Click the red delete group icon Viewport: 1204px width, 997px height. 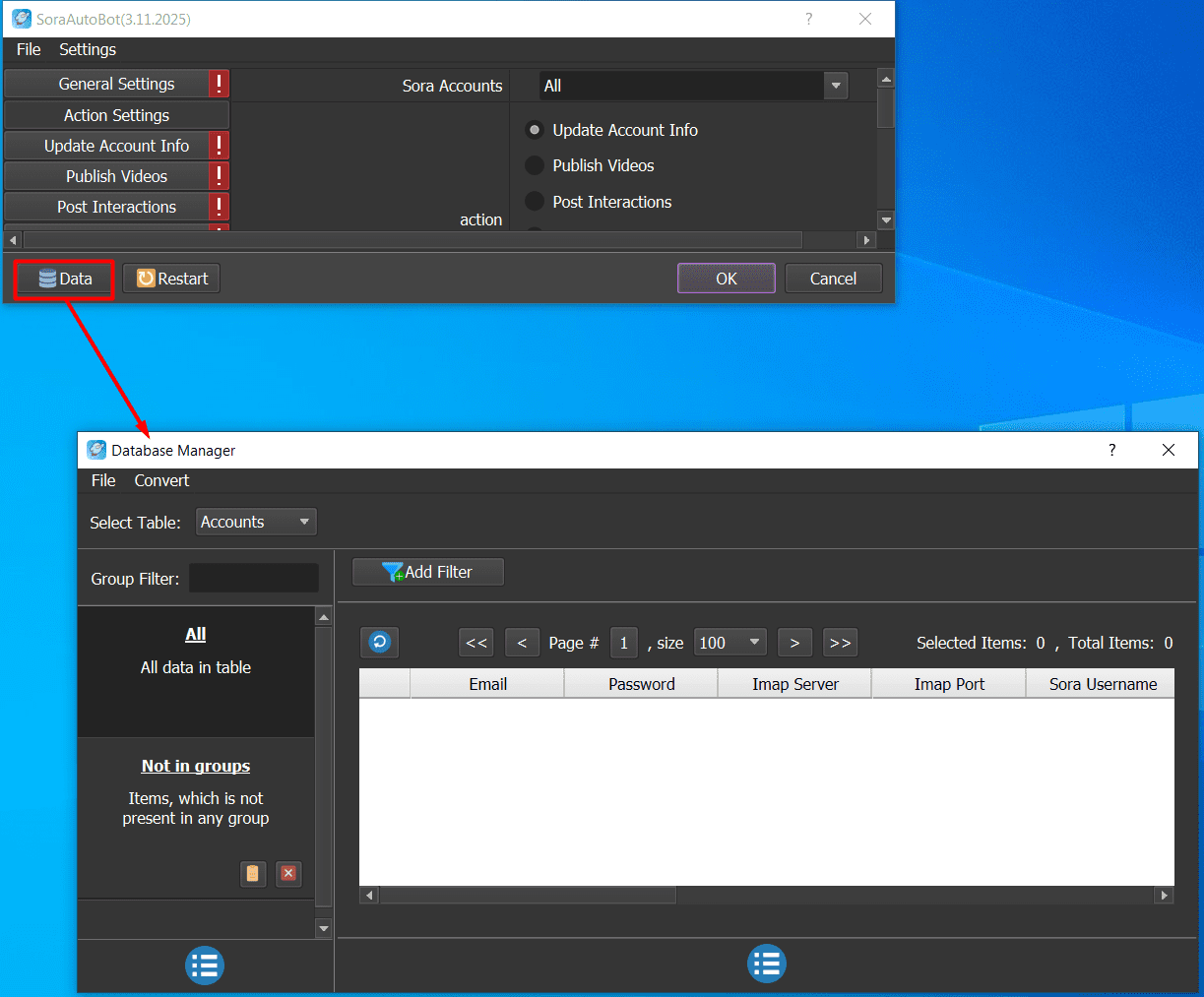coord(288,873)
